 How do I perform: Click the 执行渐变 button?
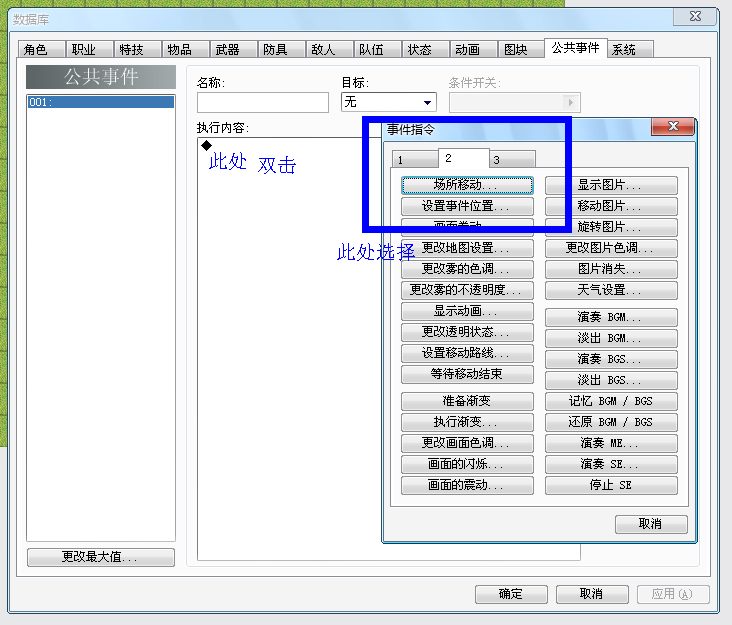tap(467, 422)
